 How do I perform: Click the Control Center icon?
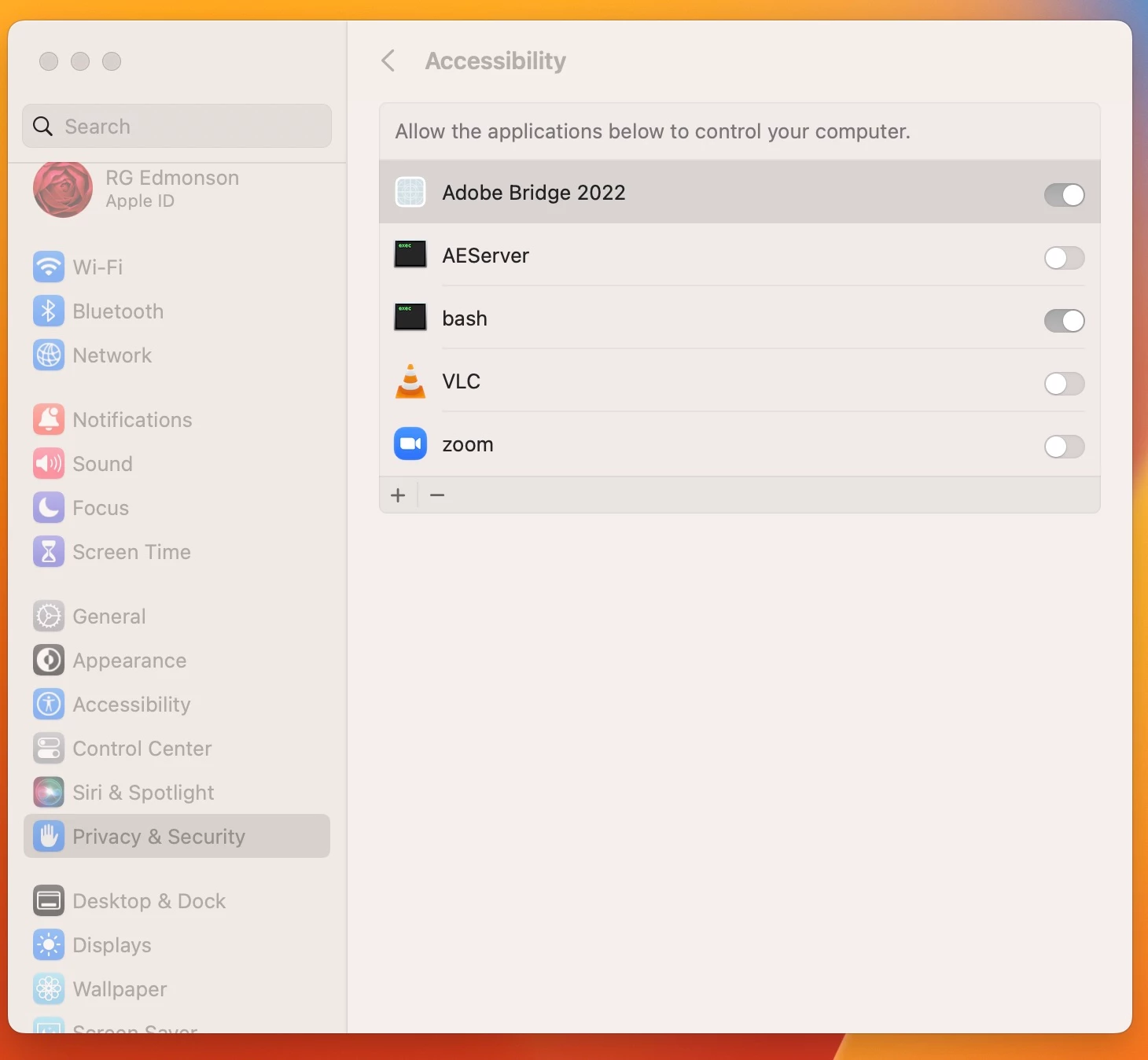[49, 749]
